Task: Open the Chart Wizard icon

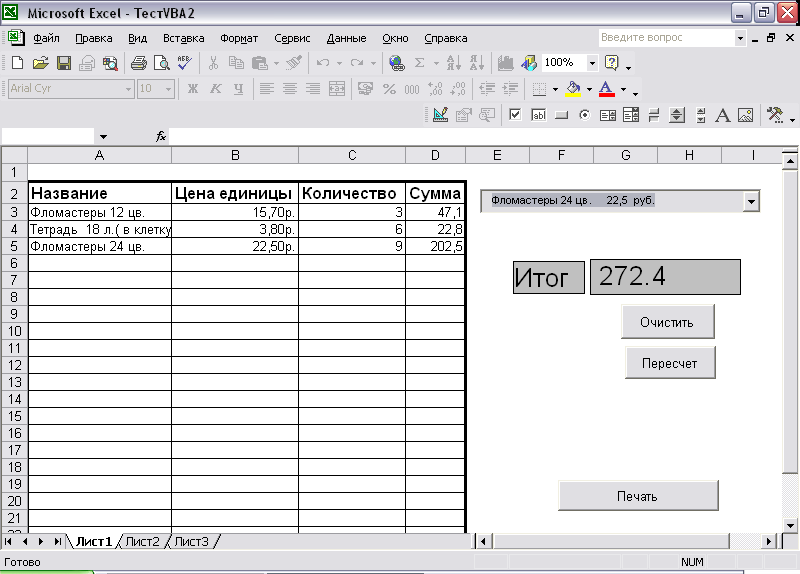Action: coord(506,63)
